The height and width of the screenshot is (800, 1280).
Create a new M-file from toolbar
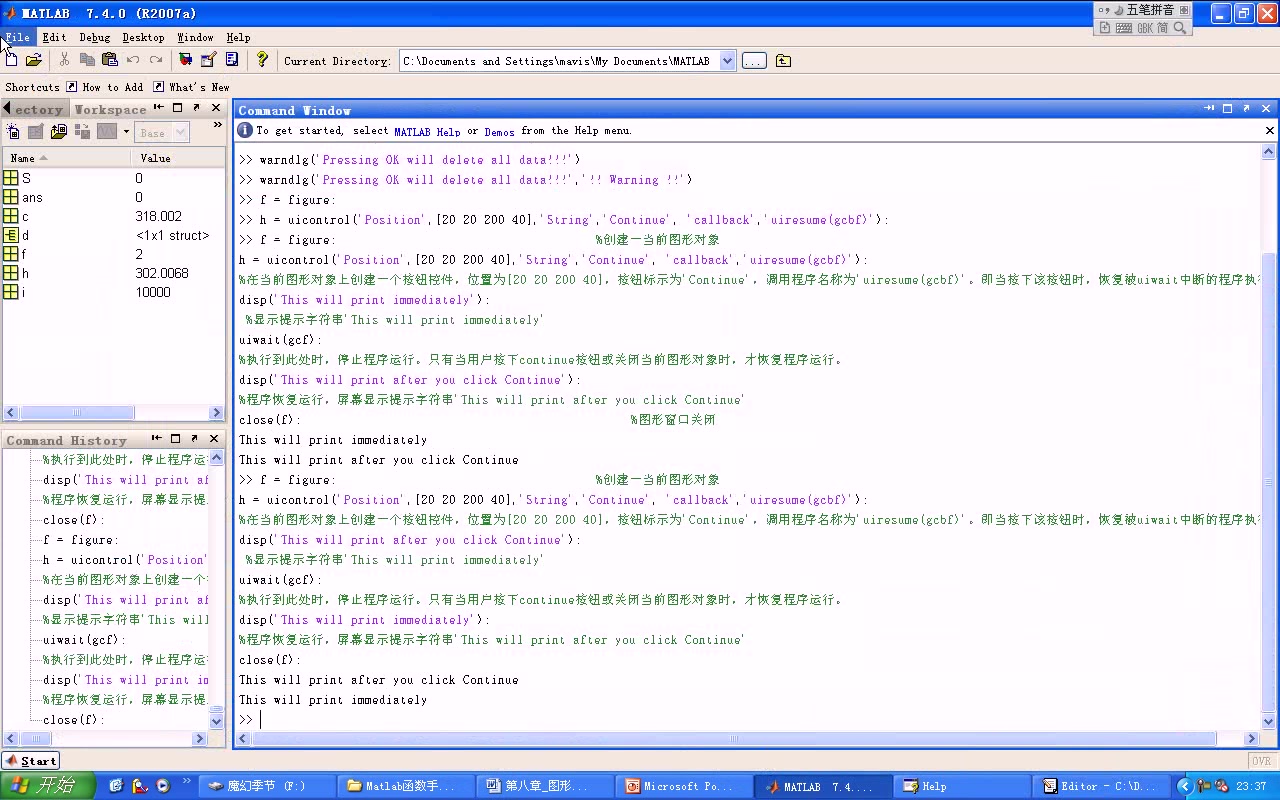pyautogui.click(x=12, y=60)
